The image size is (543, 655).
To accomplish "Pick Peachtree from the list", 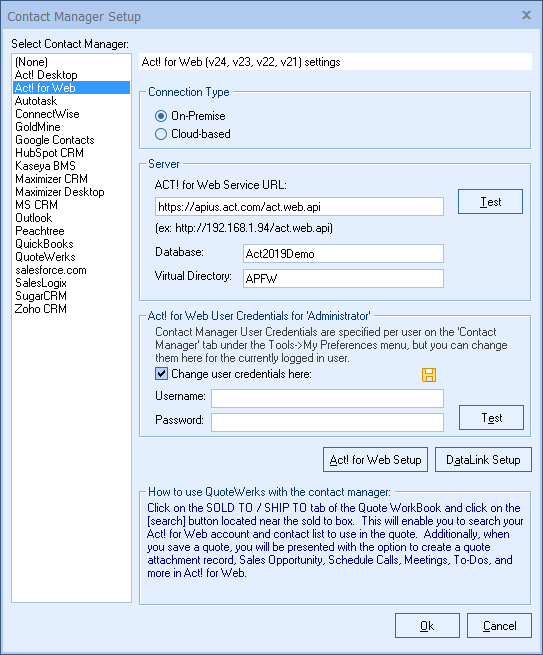I will click(x=71, y=231).
